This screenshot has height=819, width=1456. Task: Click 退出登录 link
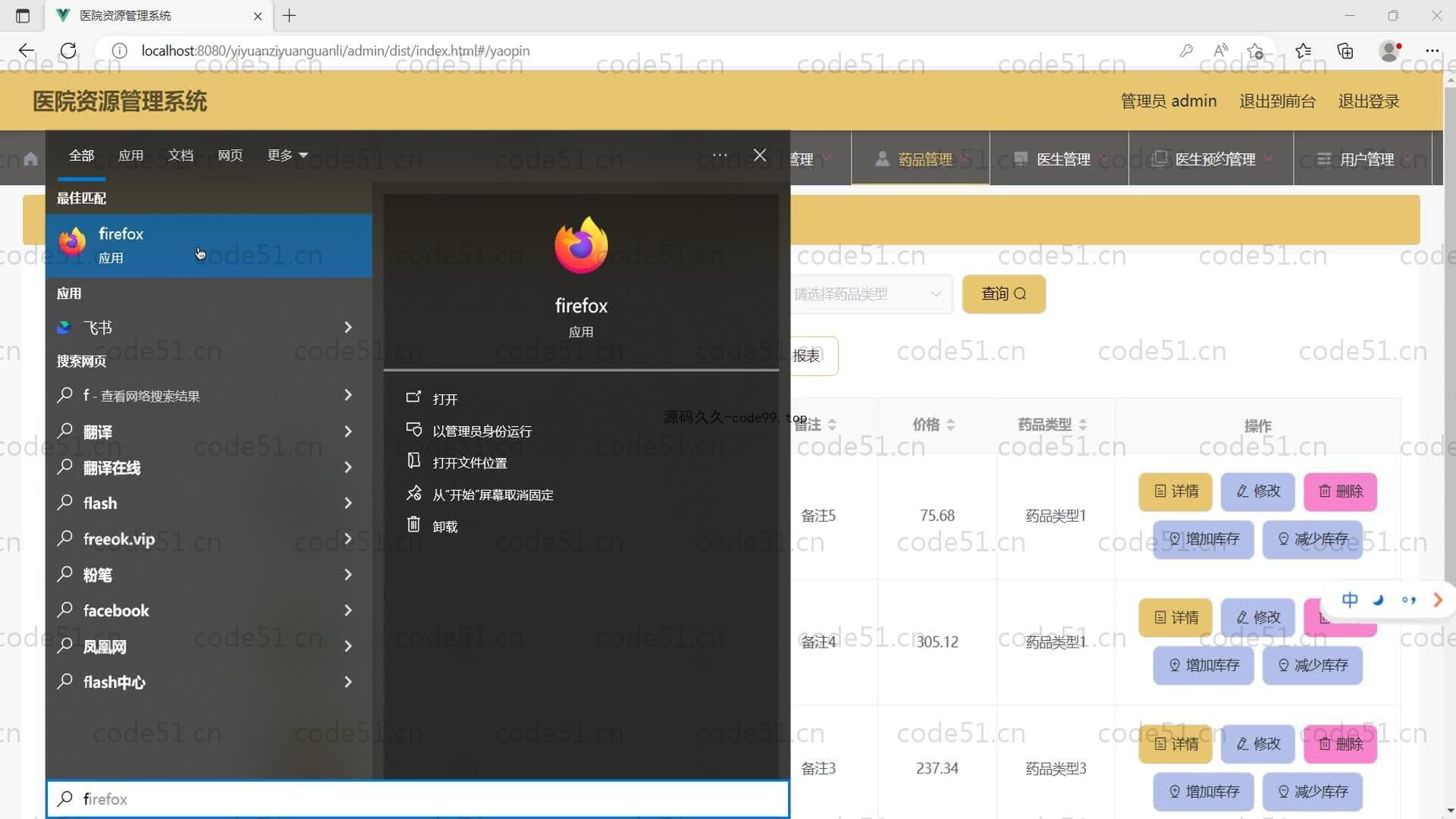pyautogui.click(x=1369, y=101)
